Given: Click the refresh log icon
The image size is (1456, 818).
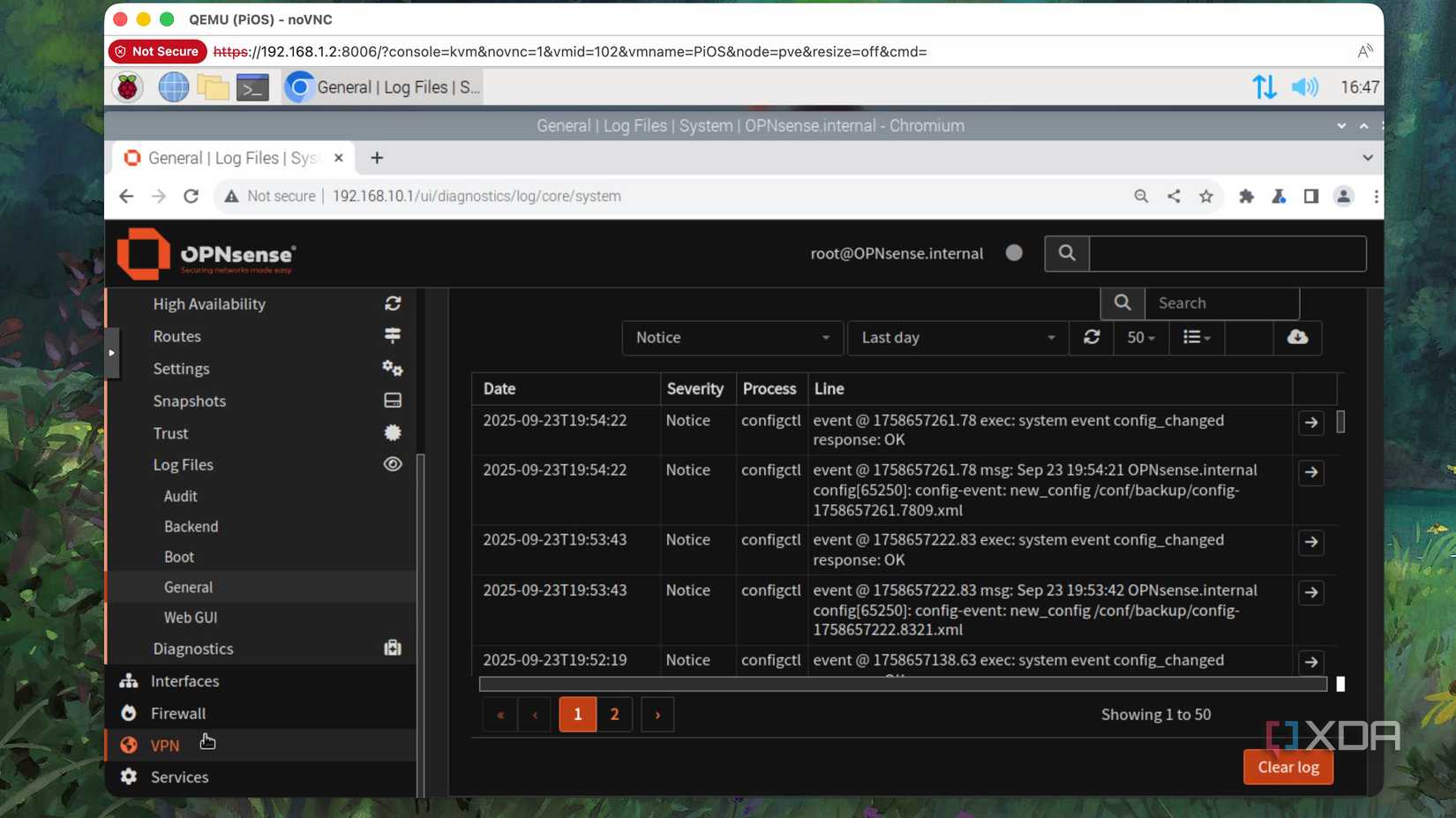Looking at the screenshot, I should 1092,338.
